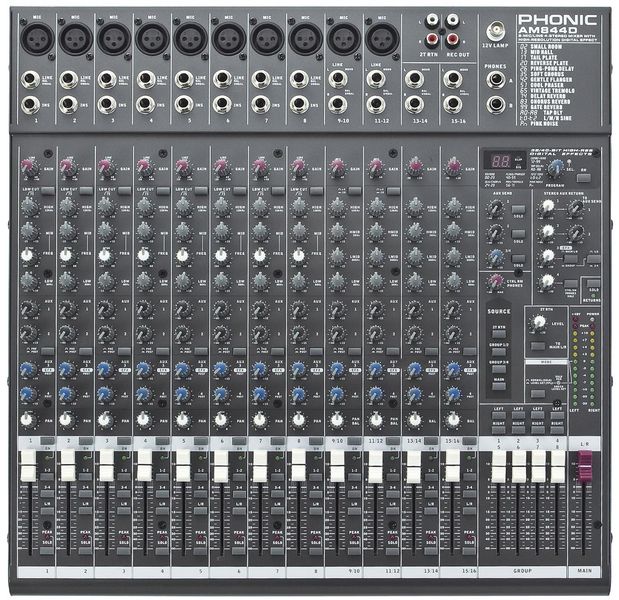Send group 1 to LEFT main
Screen dimensions: 619x600
(499, 415)
